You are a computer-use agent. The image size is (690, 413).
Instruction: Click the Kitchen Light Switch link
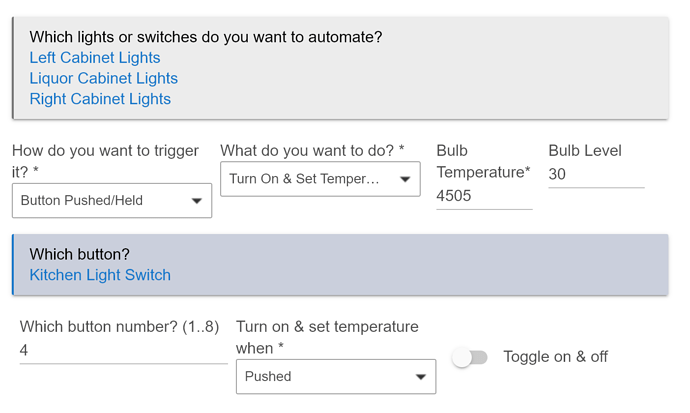[x=100, y=275]
